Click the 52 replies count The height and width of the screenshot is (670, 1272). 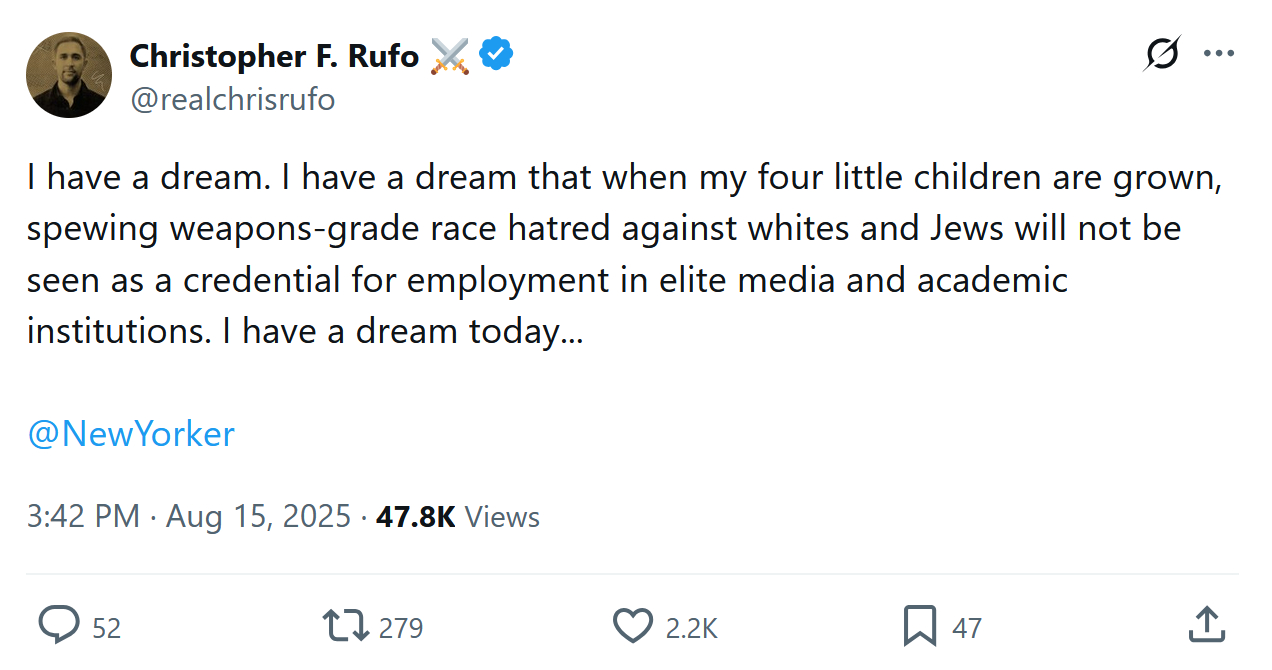coord(106,628)
